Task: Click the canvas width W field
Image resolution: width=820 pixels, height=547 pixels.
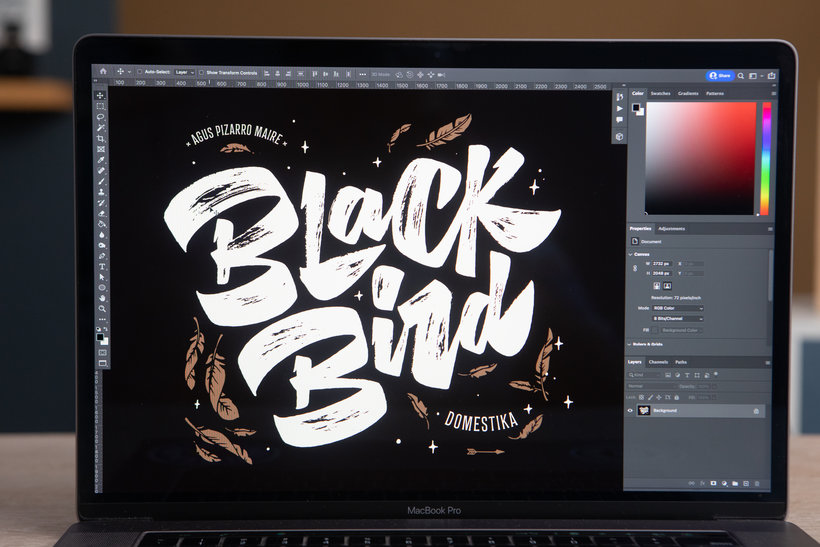Action: point(662,264)
